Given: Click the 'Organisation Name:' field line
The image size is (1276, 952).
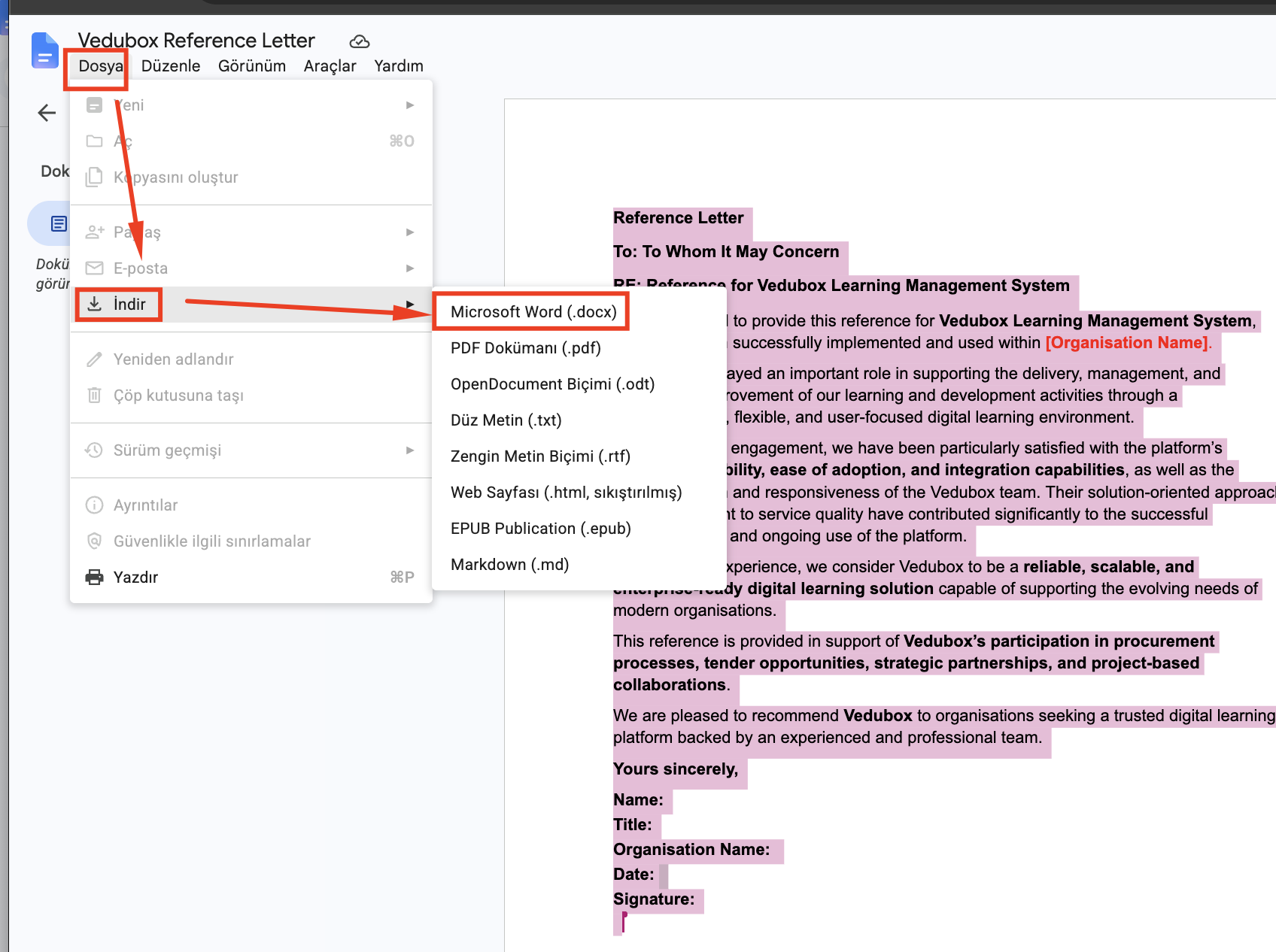Looking at the screenshot, I should tap(691, 850).
